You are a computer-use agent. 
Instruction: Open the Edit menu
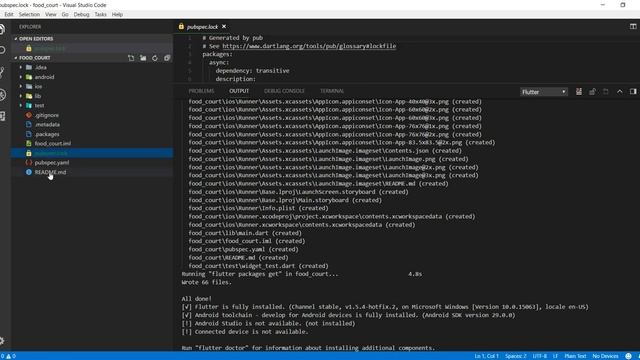point(9,14)
